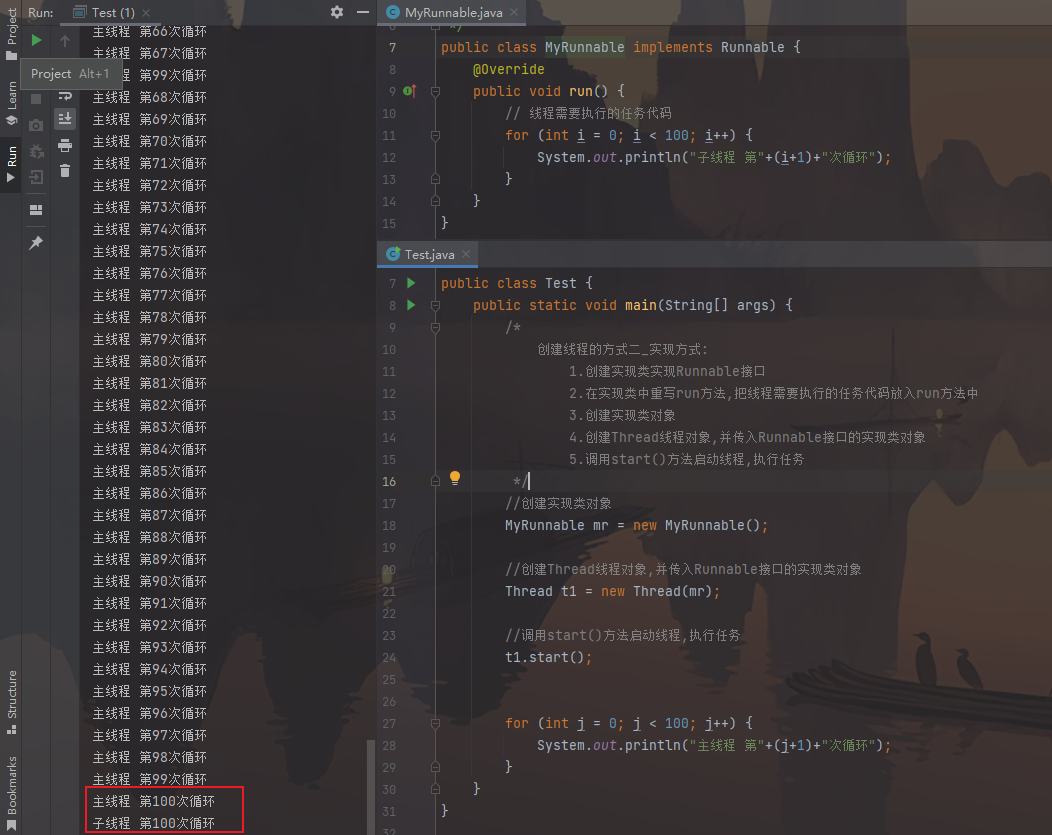Viewport: 1052px width, 835px height.
Task: Click the print console output icon
Action: coord(65,145)
